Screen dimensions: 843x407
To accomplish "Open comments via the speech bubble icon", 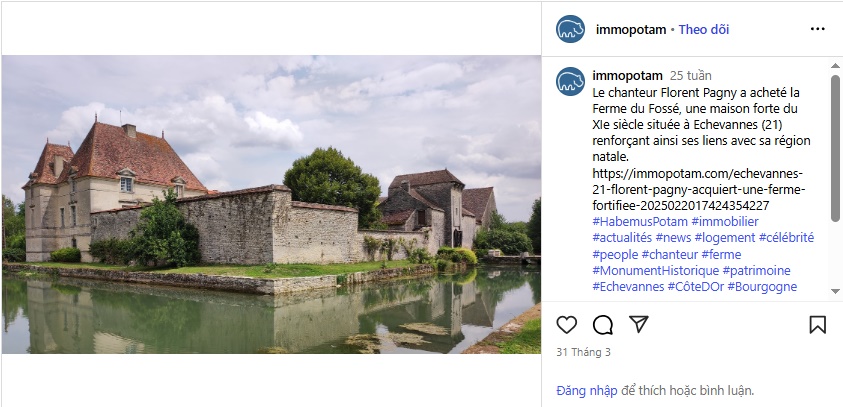I will (602, 325).
